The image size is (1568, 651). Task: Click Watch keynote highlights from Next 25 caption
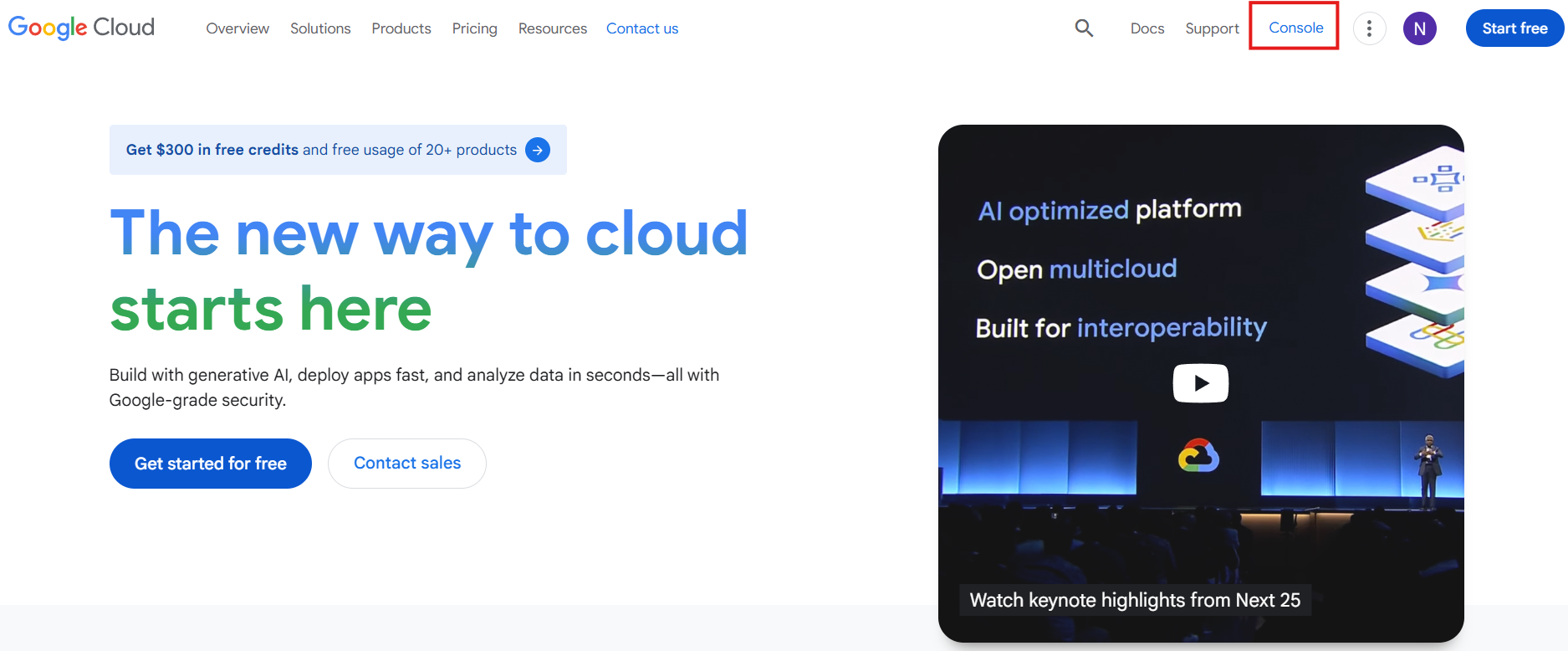[x=1135, y=600]
